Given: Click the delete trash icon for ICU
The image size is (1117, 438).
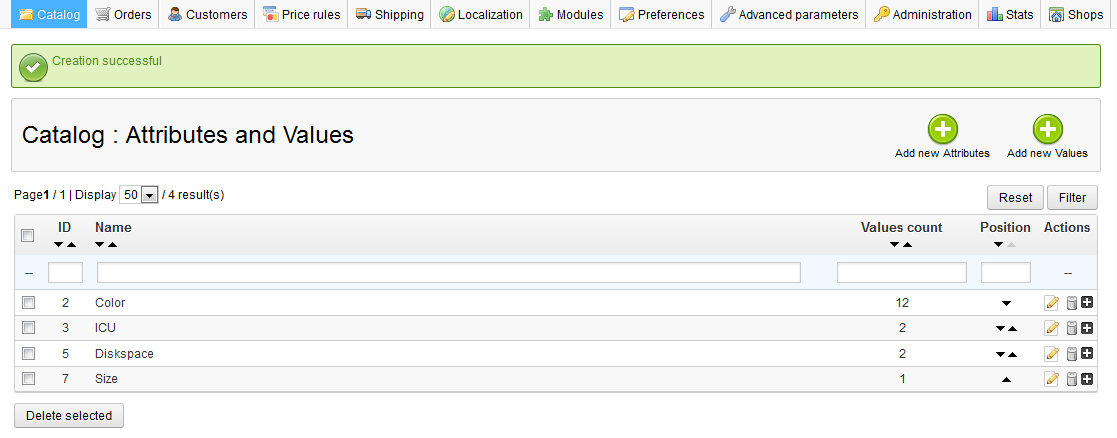Looking at the screenshot, I should (1071, 328).
